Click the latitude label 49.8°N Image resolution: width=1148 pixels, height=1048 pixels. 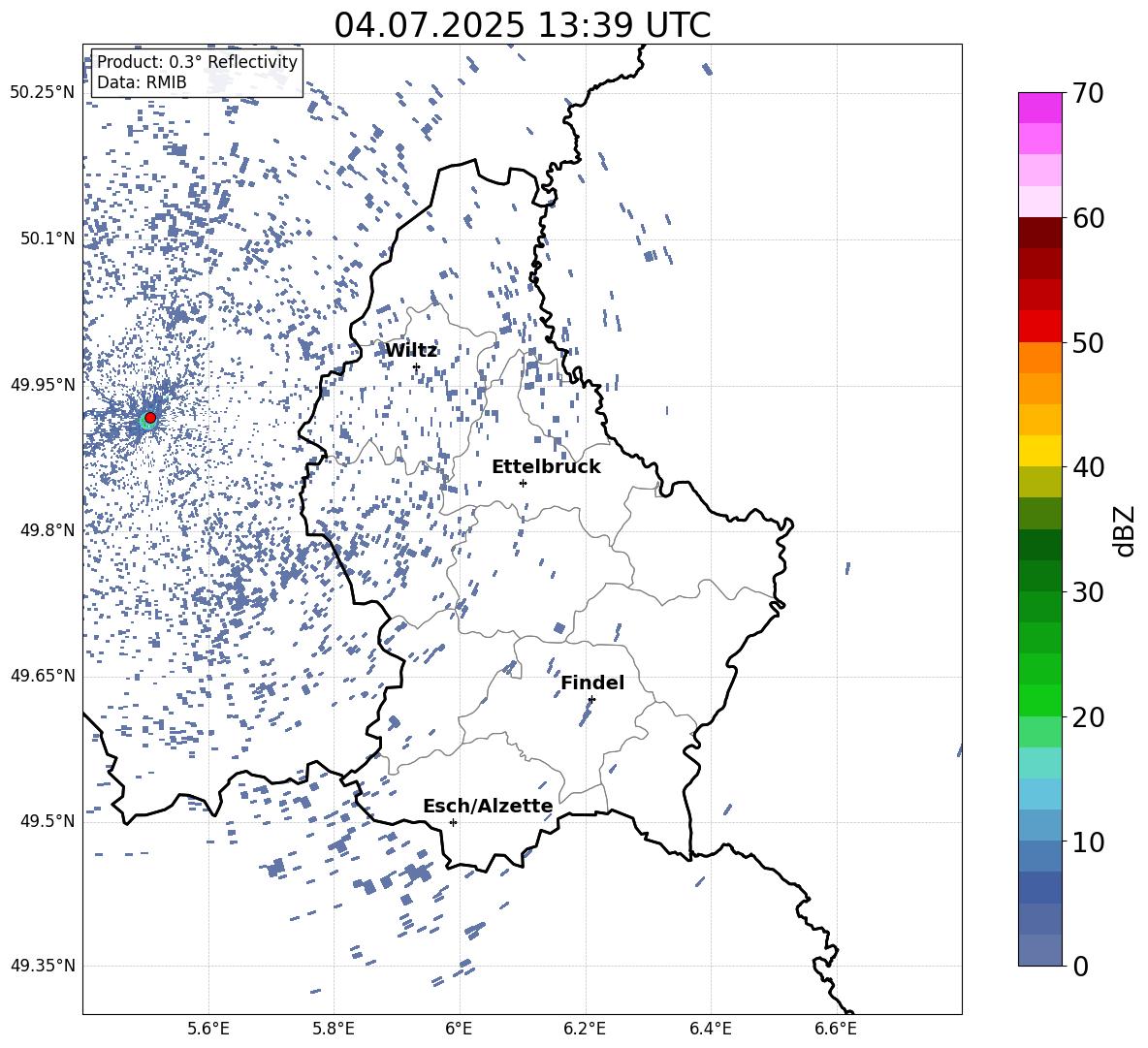48,530
